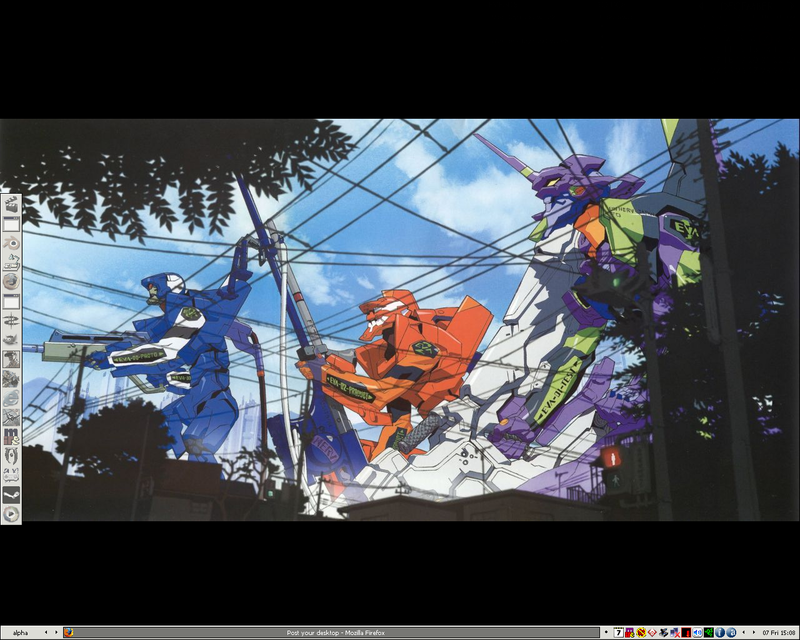Click the small dot at tray start
800x640 pixels.
click(x=606, y=632)
